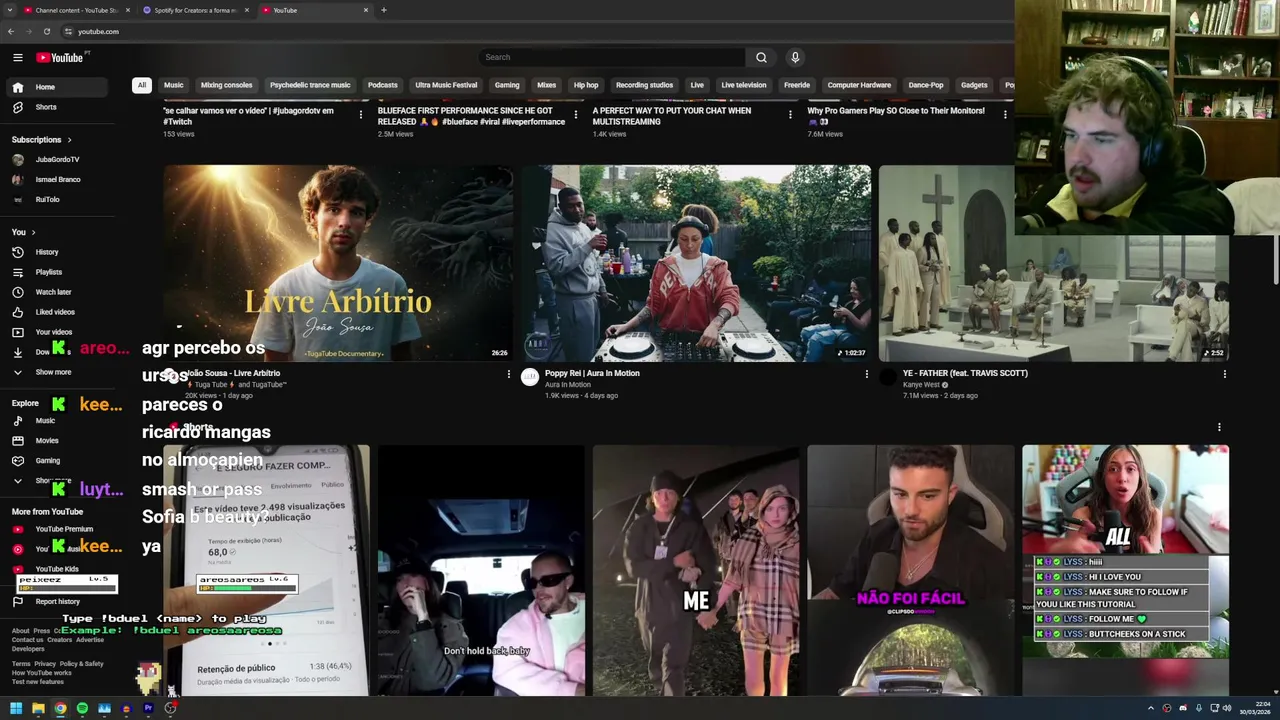Start voice search with the microphone icon
The width and height of the screenshot is (1280, 720).
click(795, 57)
